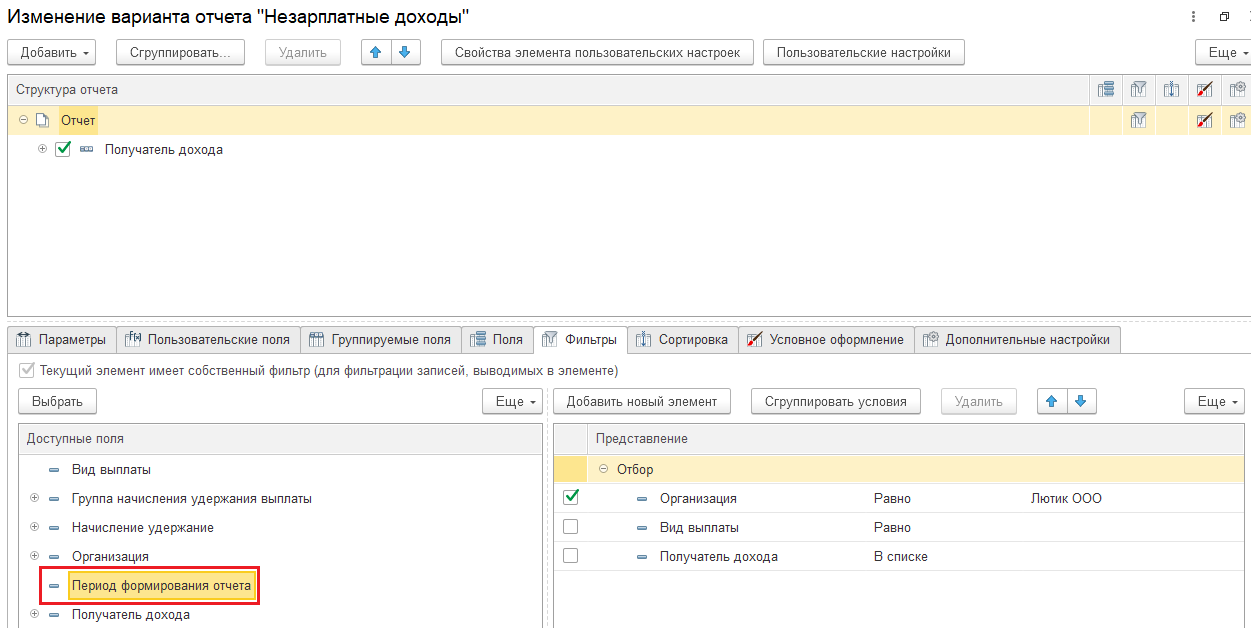Collapse the Отбор filter group
The width and height of the screenshot is (1251, 629).
pyautogui.click(x=603, y=469)
